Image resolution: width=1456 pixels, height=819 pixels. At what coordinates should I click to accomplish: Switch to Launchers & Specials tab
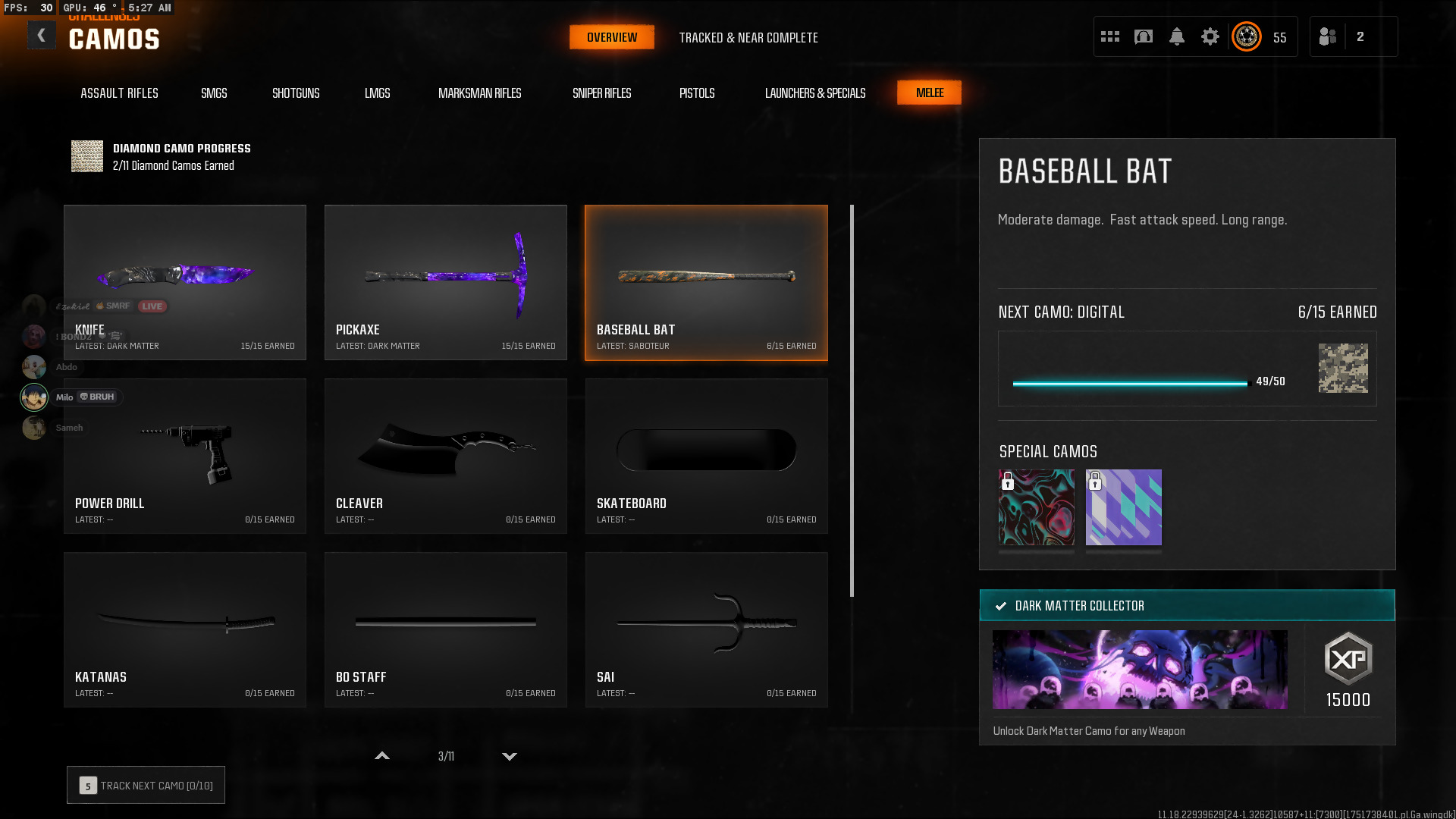coord(814,93)
